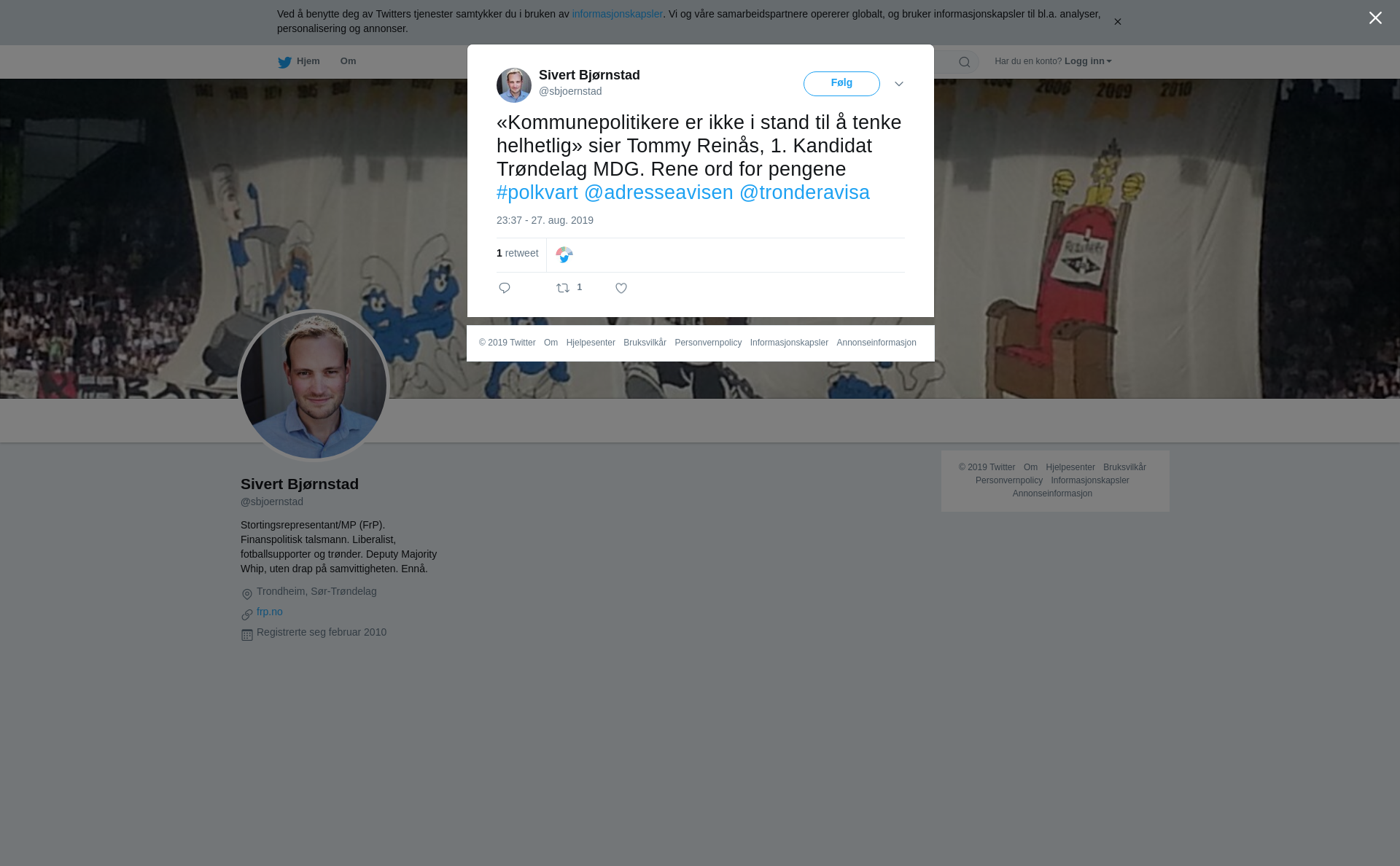Viewport: 1400px width, 866px height.
Task: Visit the frp.no profile link
Action: tap(270, 612)
